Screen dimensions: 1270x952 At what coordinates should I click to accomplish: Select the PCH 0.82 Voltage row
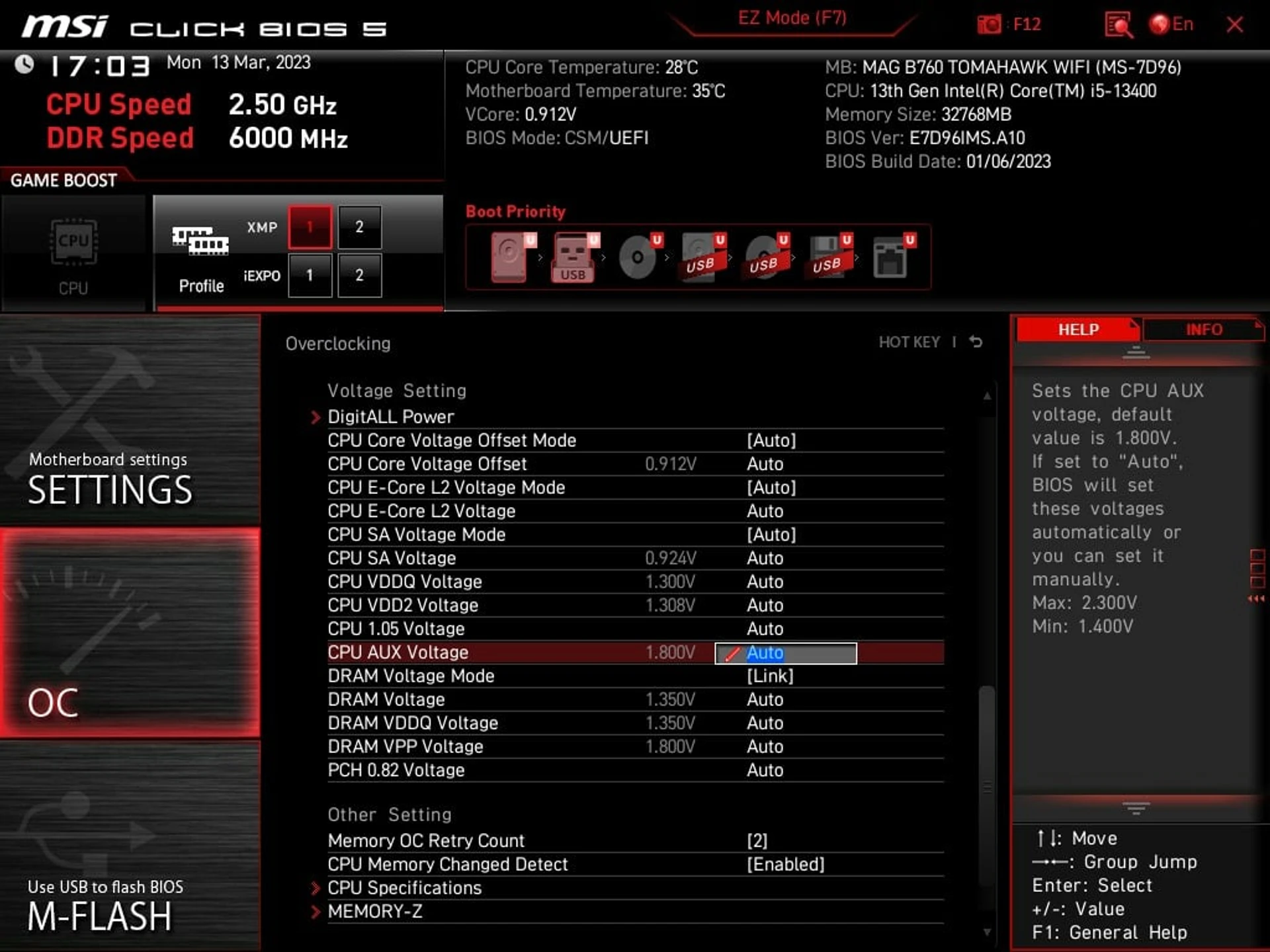[x=636, y=770]
